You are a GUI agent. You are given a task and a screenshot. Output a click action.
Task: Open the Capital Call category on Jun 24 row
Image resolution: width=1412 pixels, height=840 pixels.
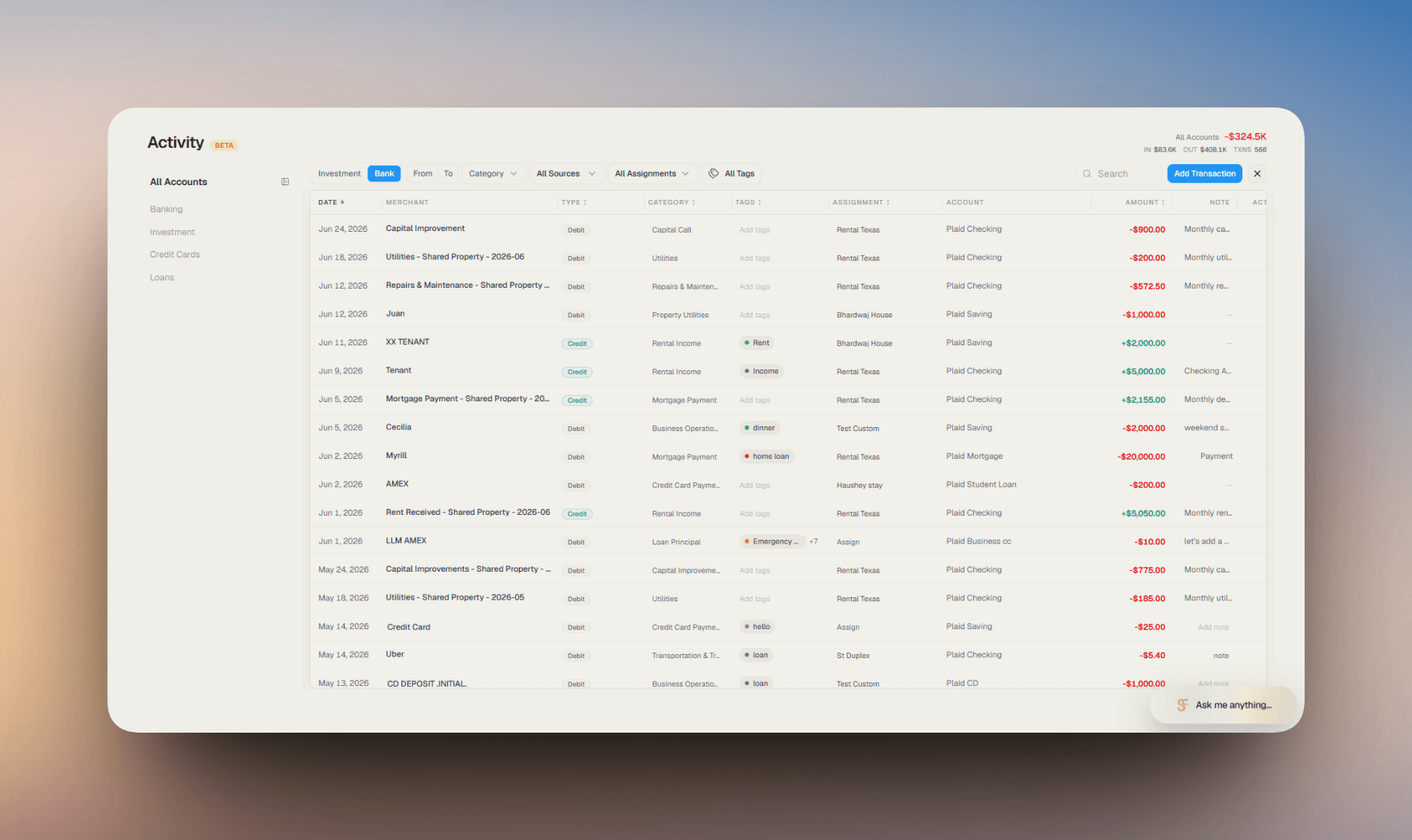(671, 230)
